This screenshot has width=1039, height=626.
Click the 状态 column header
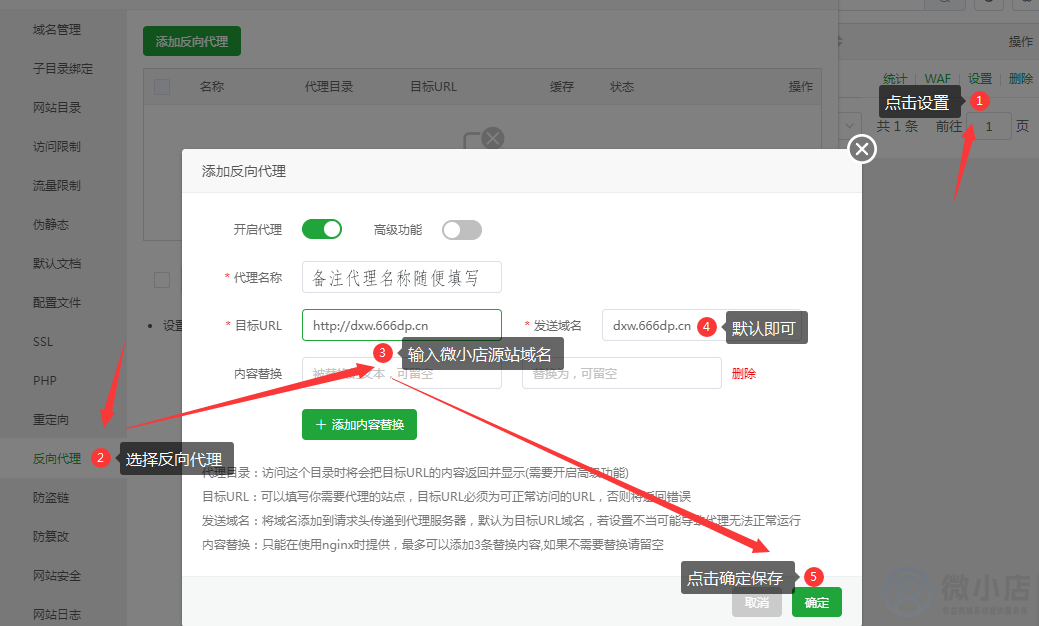622,87
